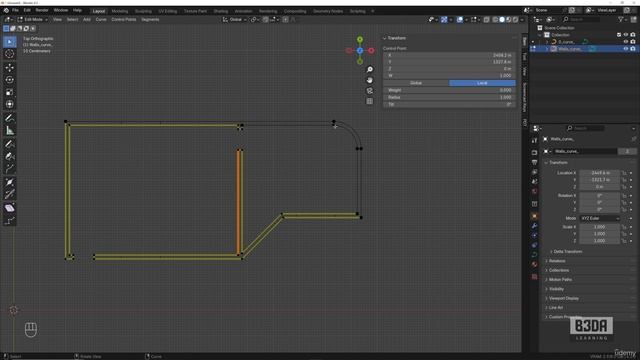Enable solid viewport shading
Image resolution: width=640 pixels, height=360 pixels.
pyautogui.click(x=502, y=20)
